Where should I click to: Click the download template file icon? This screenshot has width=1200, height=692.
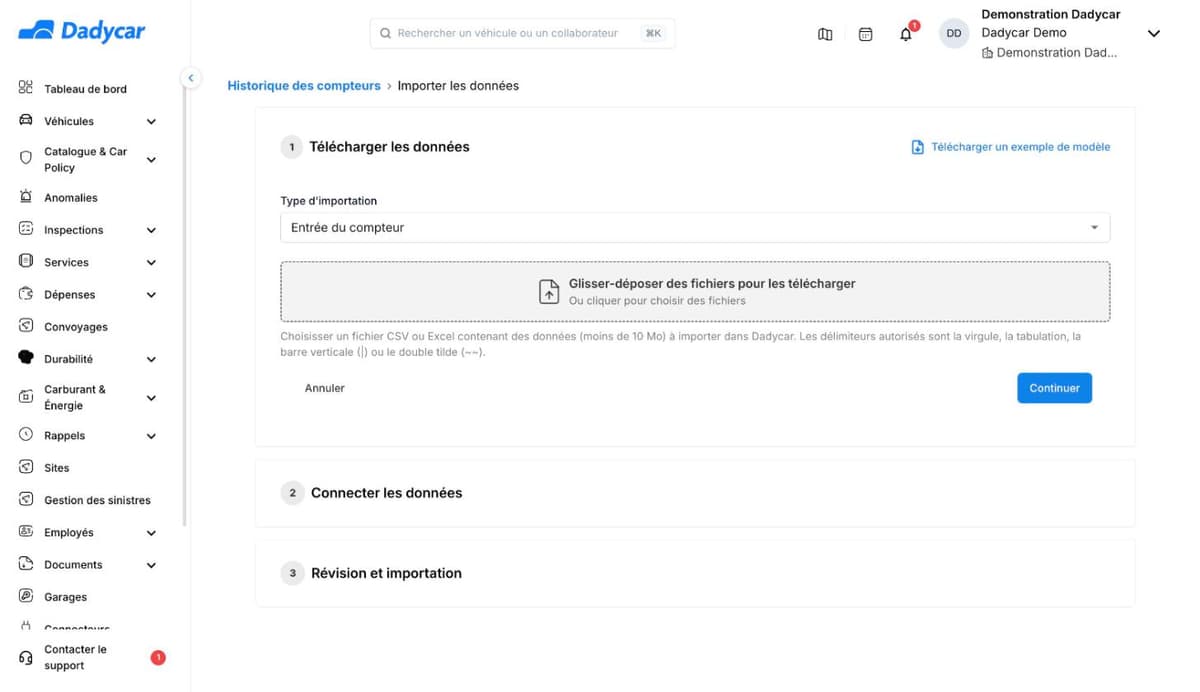pos(917,147)
